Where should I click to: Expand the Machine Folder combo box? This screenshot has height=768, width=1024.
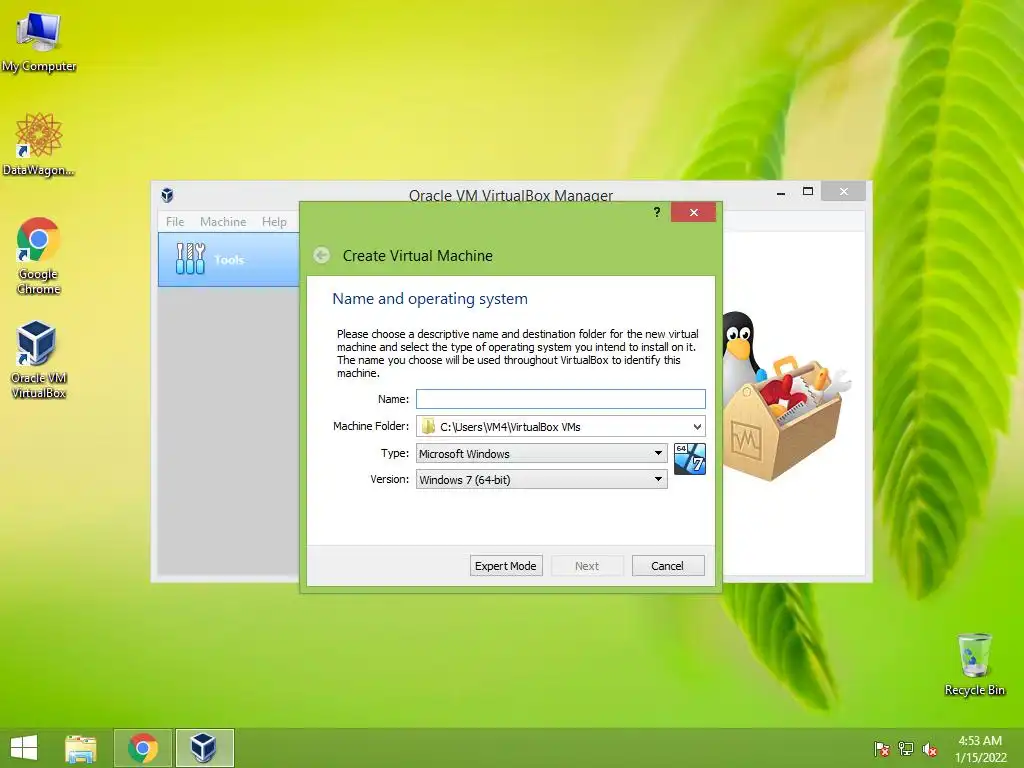[697, 426]
